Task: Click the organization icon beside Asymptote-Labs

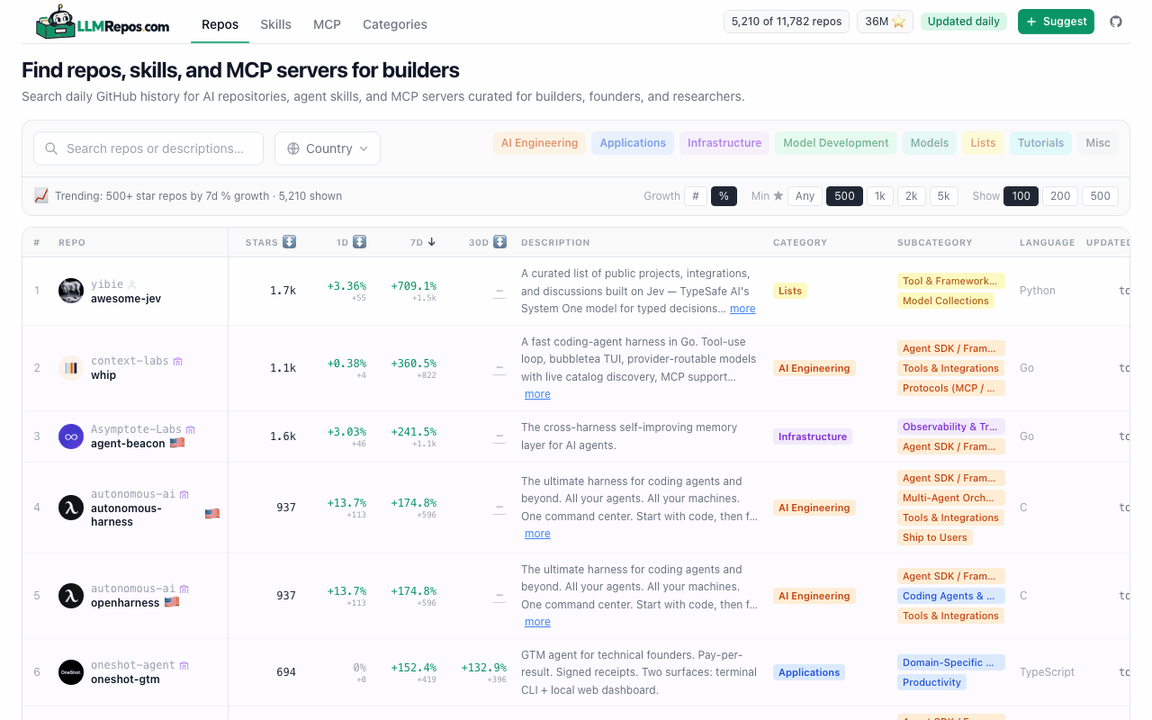Action: tap(191, 429)
